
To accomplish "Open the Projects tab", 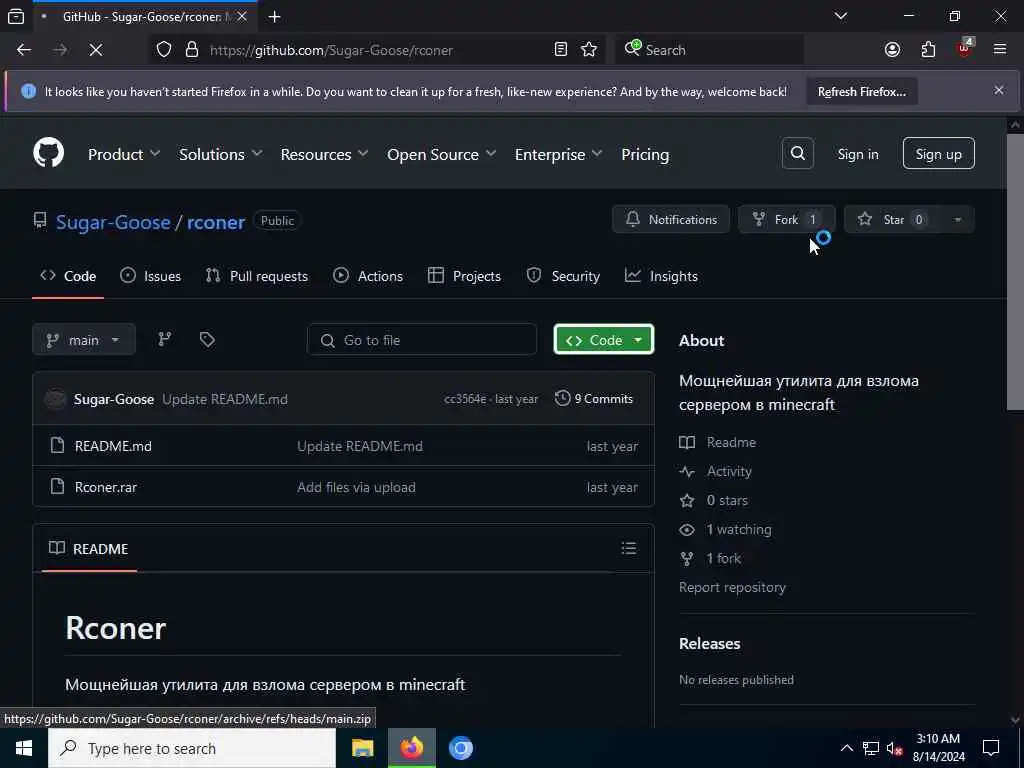I will coord(464,276).
